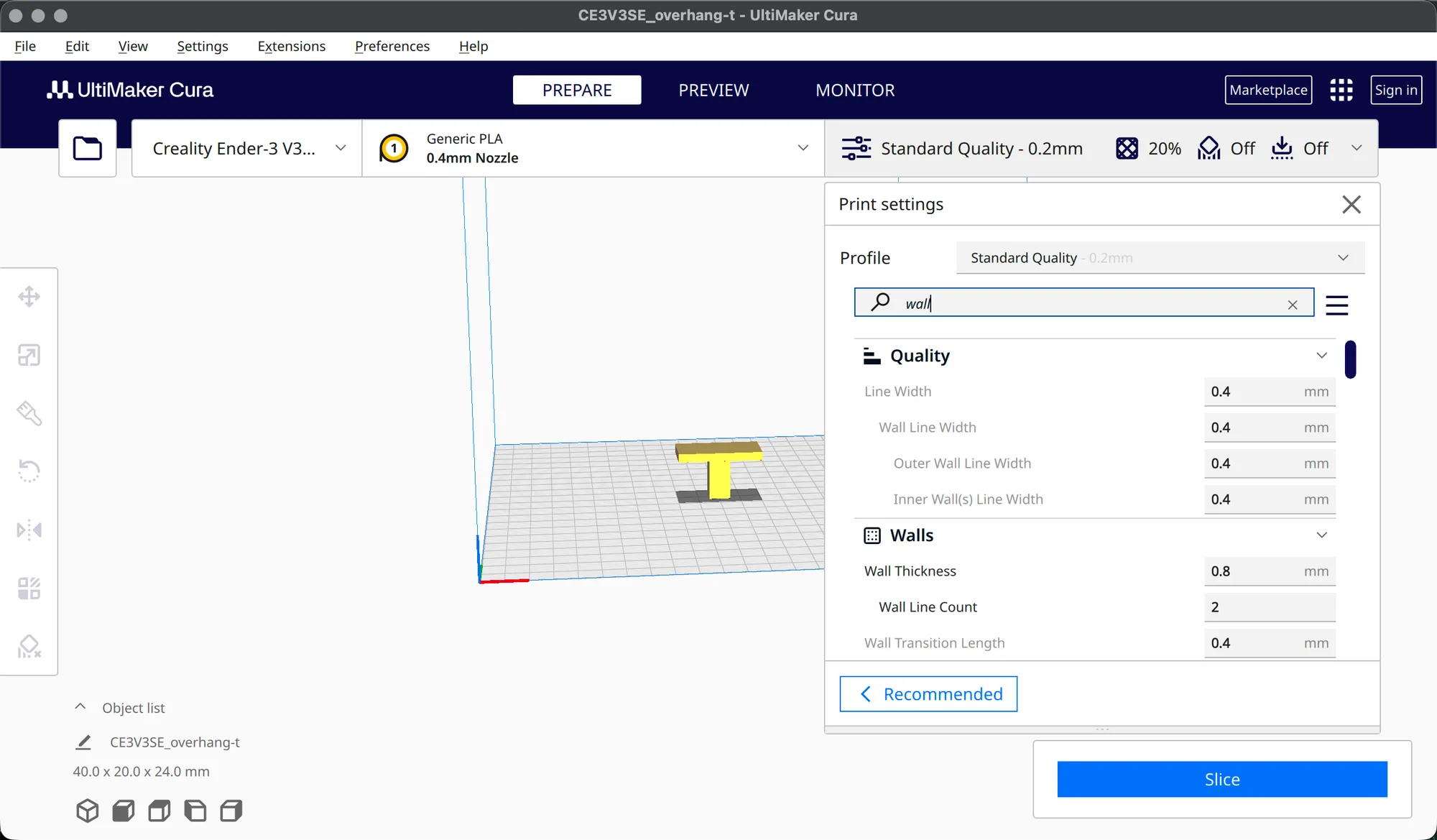The width and height of the screenshot is (1437, 840).
Task: Switch to left side view cube icon
Action: (195, 811)
